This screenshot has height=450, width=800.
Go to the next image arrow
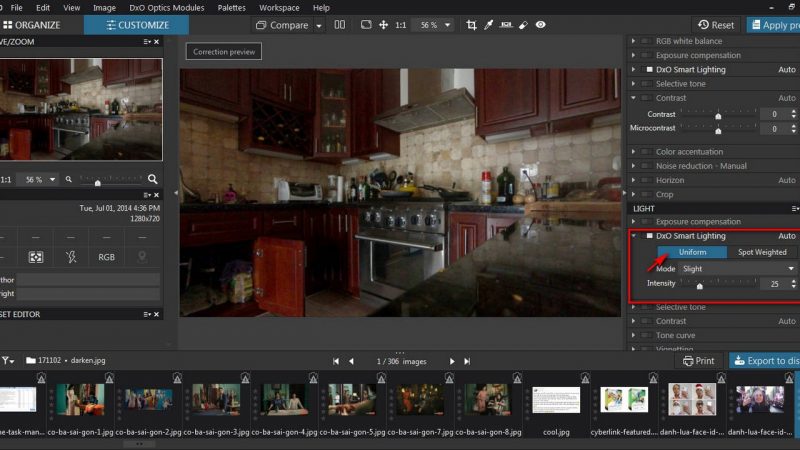452,361
